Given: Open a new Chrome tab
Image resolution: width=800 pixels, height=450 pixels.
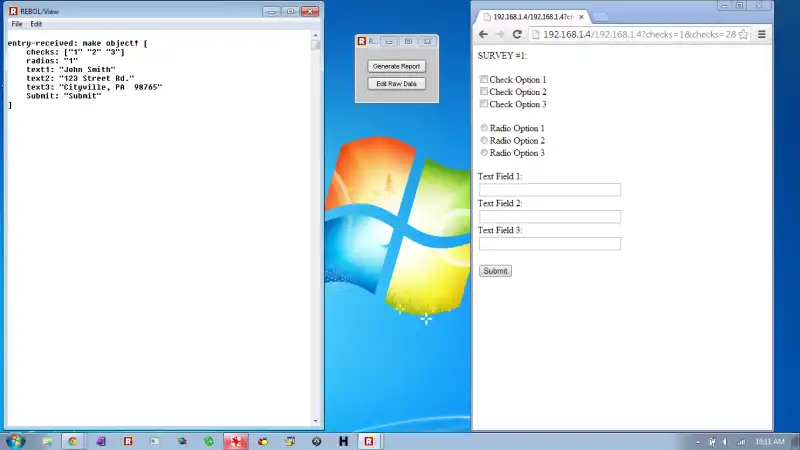Looking at the screenshot, I should 601,17.
